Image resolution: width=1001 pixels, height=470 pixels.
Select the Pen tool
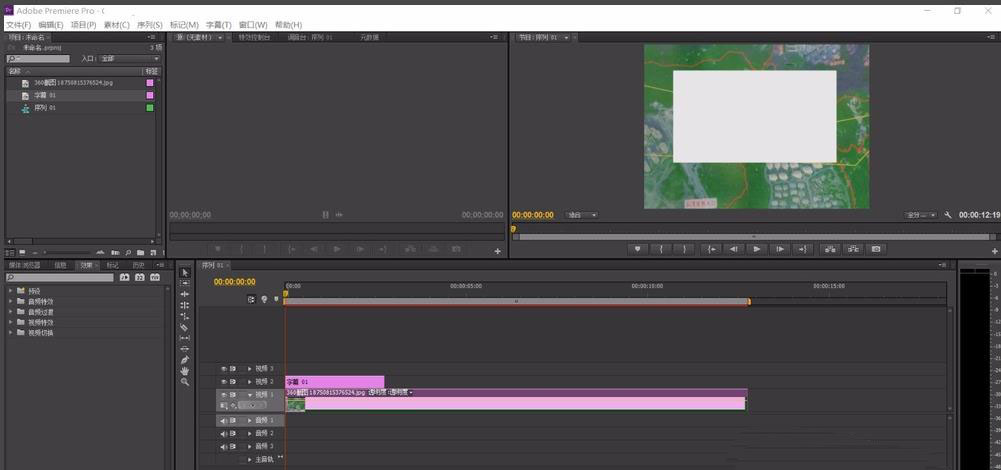tap(184, 360)
